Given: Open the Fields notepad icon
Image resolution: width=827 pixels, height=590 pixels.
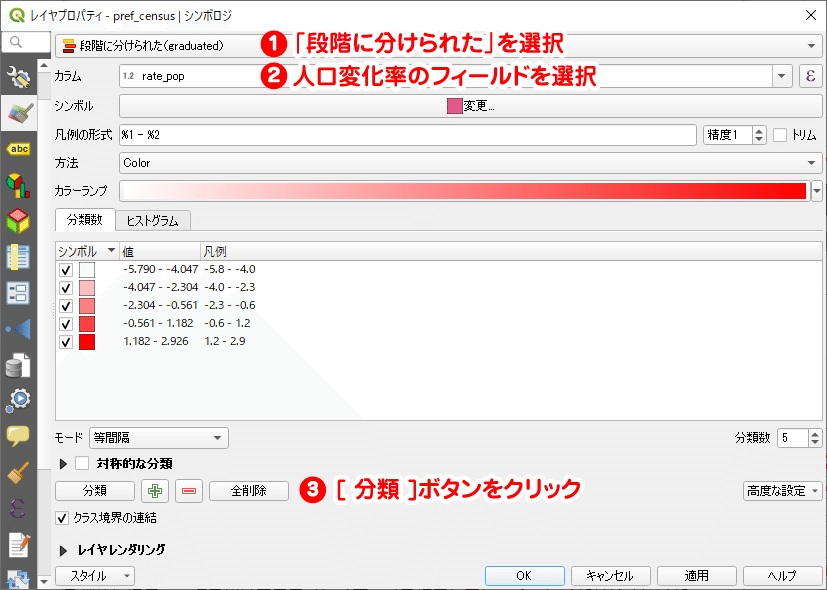Looking at the screenshot, I should point(18,257).
